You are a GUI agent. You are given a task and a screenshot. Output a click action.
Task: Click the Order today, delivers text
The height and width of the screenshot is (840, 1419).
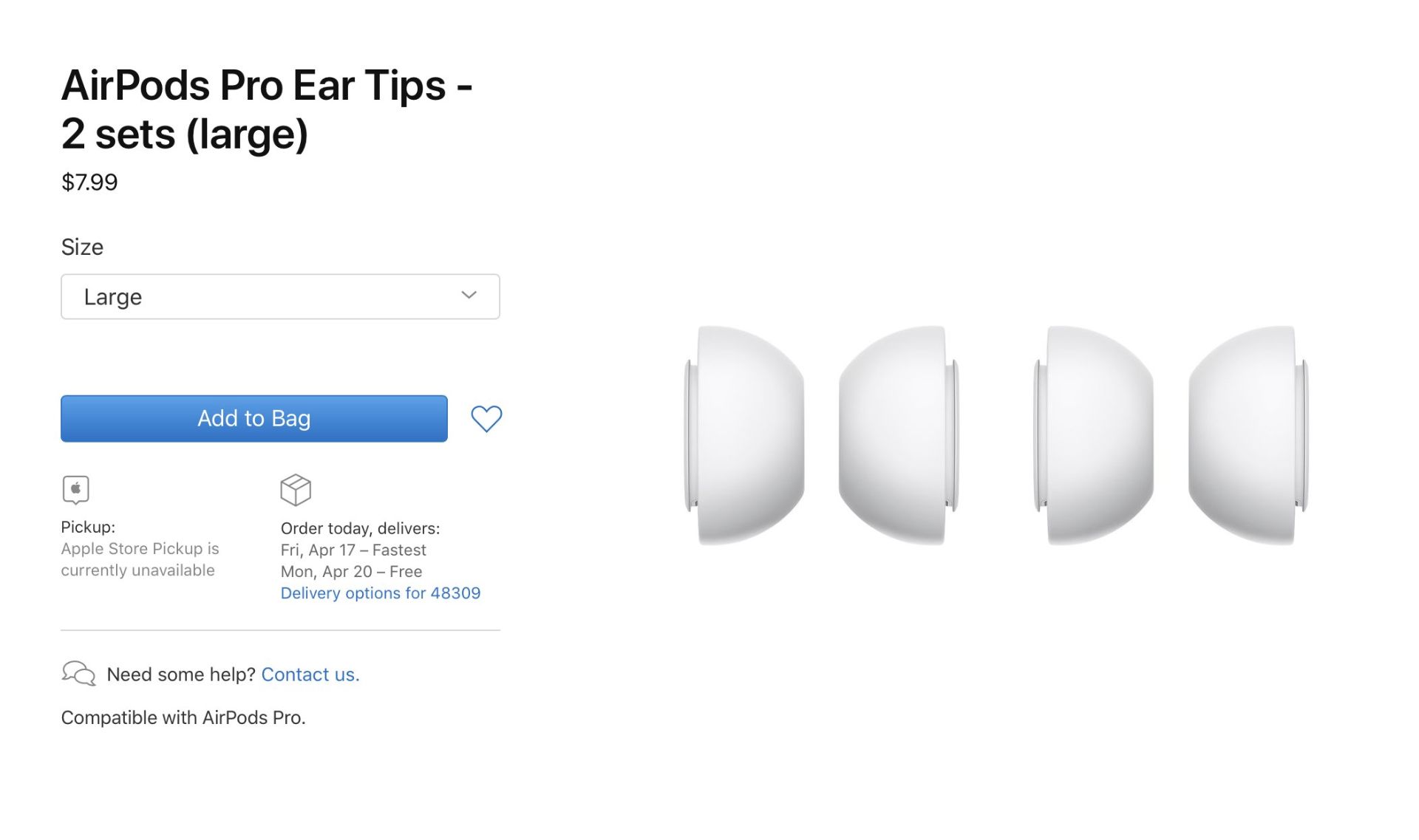(x=360, y=528)
